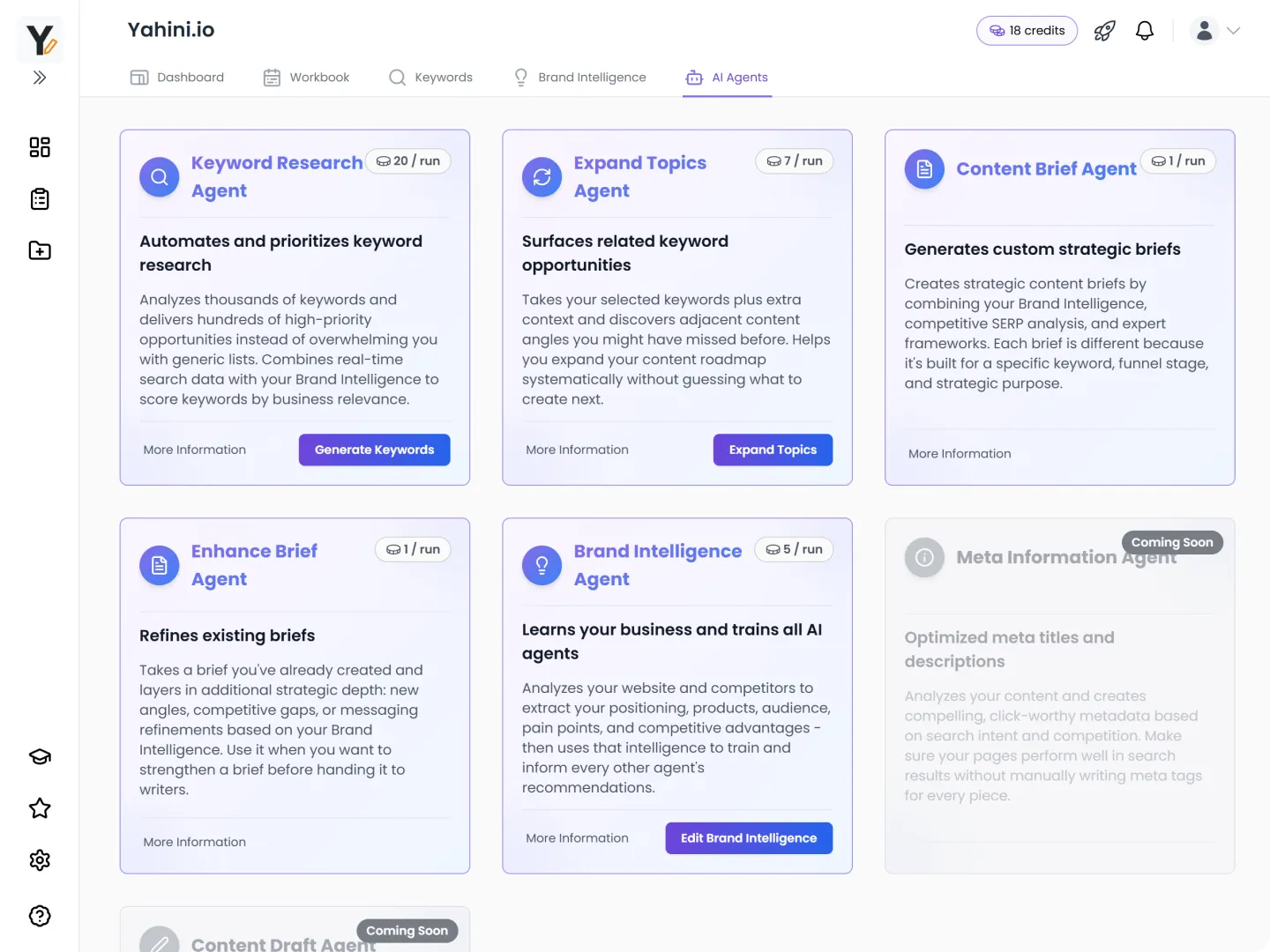
Task: Expand the left sidebar with double chevron
Action: (40, 78)
